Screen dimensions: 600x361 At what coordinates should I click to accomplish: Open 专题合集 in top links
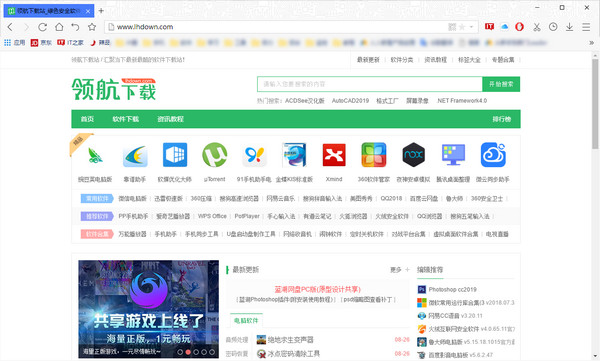tap(503, 60)
